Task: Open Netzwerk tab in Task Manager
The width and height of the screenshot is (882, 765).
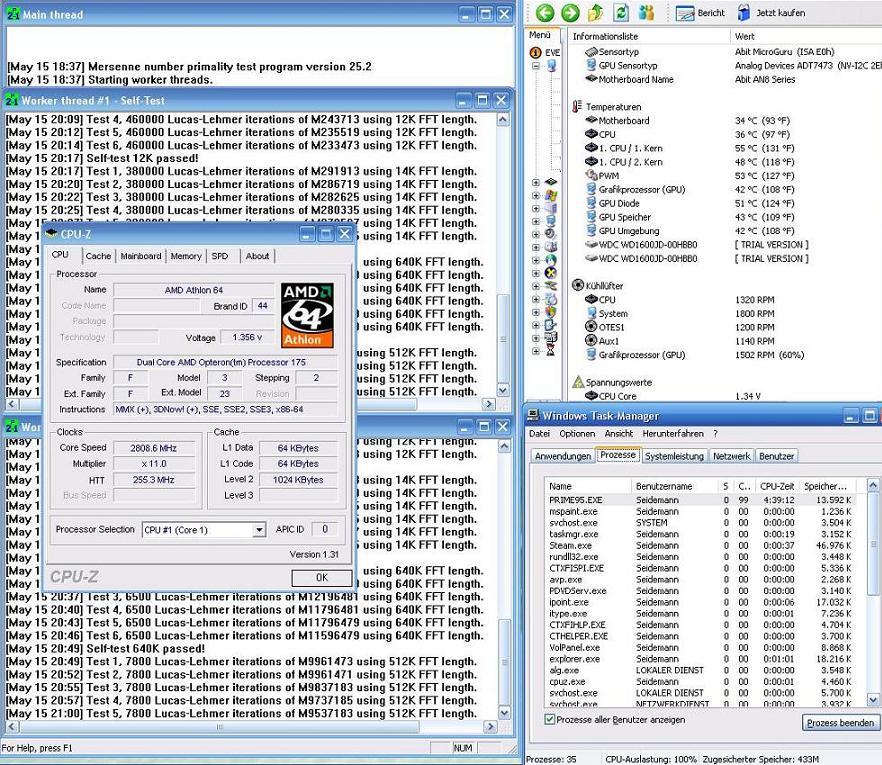Action: click(x=731, y=456)
